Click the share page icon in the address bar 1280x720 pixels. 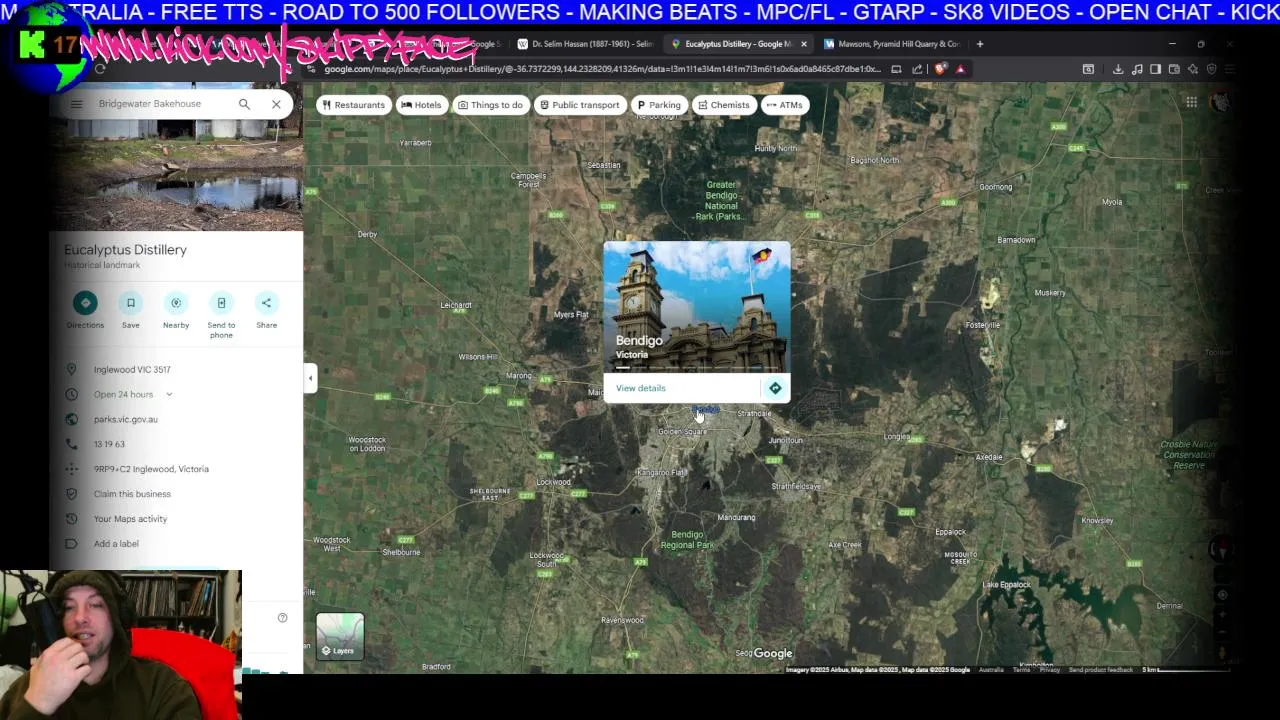917,69
